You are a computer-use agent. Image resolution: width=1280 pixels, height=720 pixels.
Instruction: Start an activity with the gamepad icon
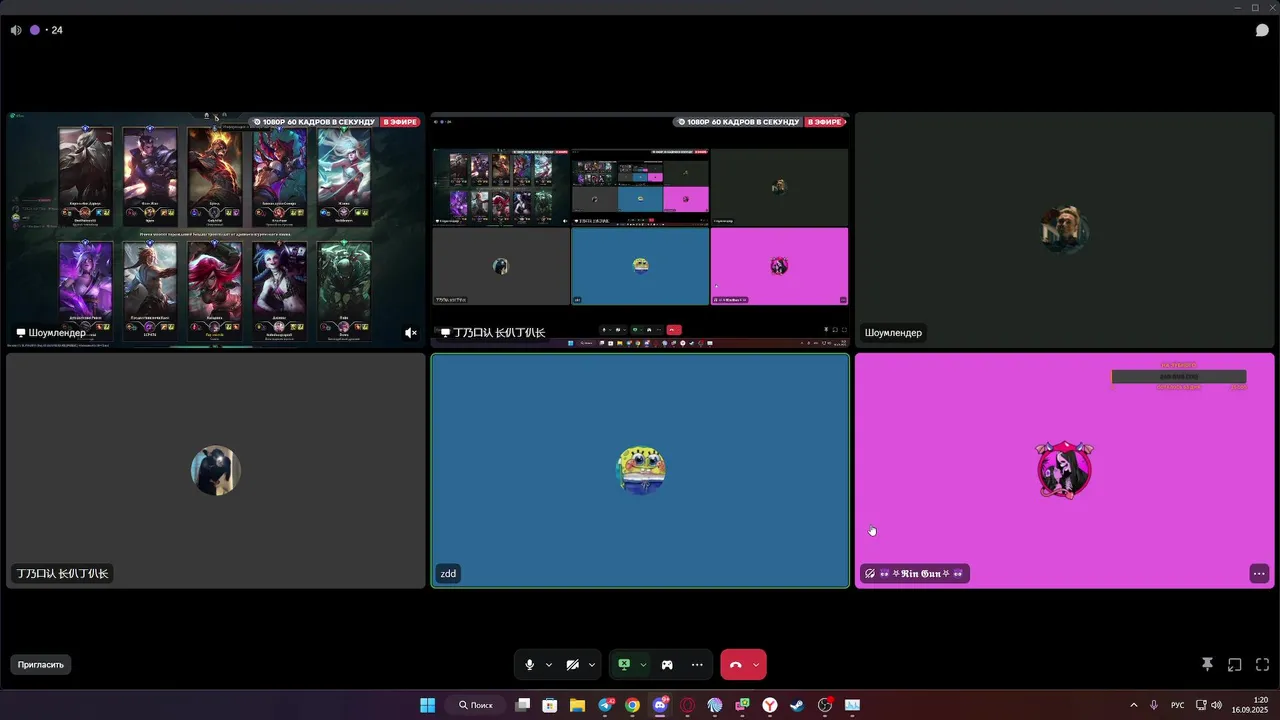click(x=667, y=665)
